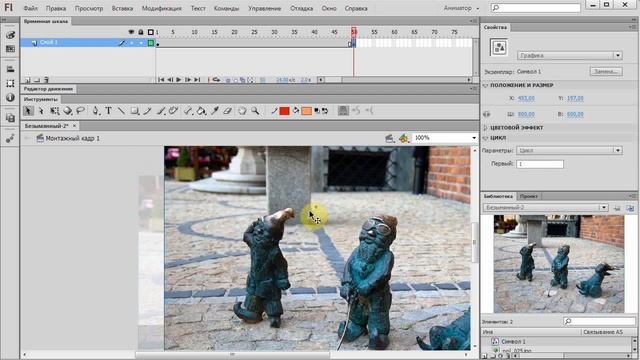Open the Параметры loop options dropdown
The width and height of the screenshot is (640, 360).
pos(569,150)
